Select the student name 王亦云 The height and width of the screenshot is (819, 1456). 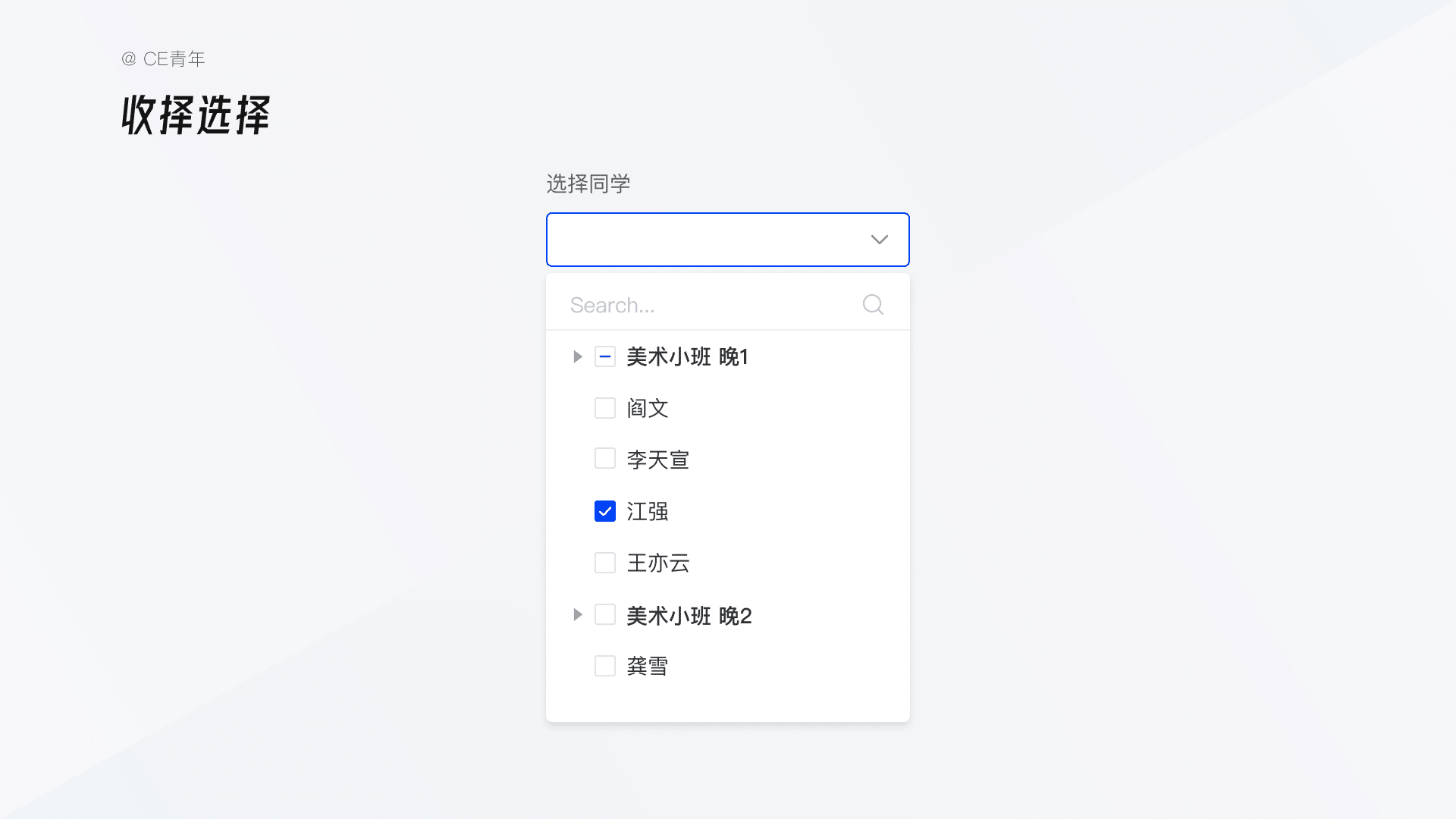click(657, 563)
